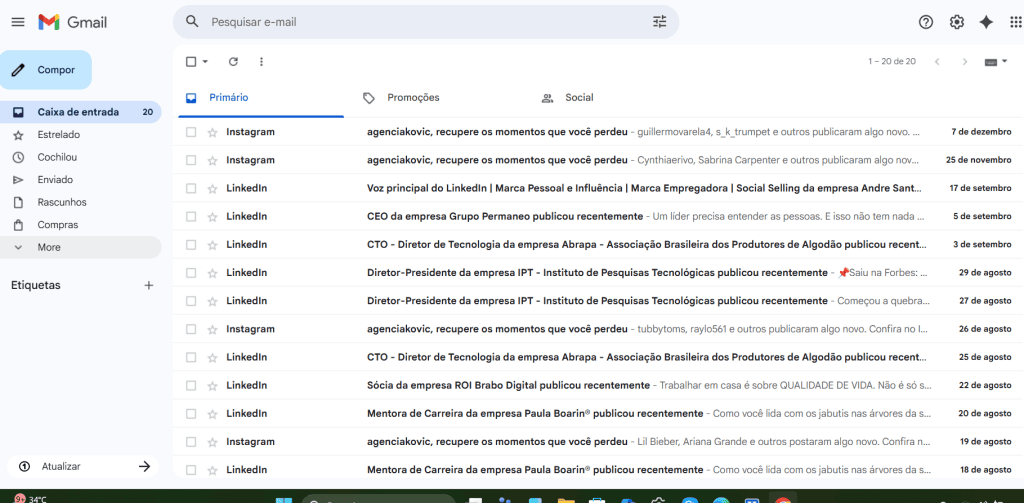Star the Instagram email from 26 de agosto
Image resolution: width=1024 pixels, height=503 pixels.
[x=212, y=329]
